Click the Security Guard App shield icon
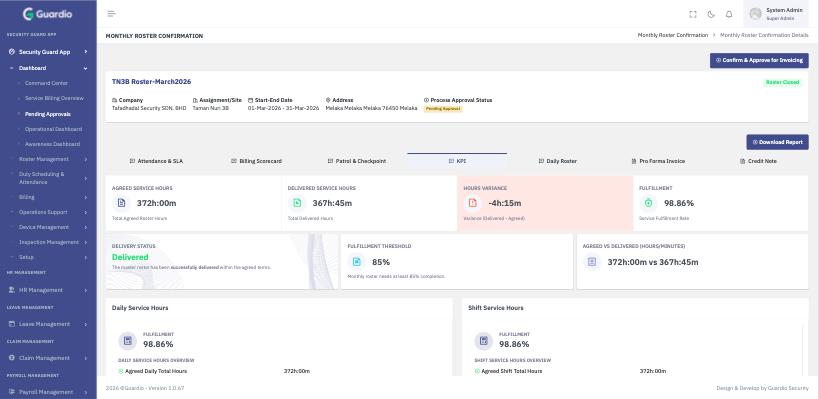Viewport: 819px width, 399px height. tap(11, 52)
